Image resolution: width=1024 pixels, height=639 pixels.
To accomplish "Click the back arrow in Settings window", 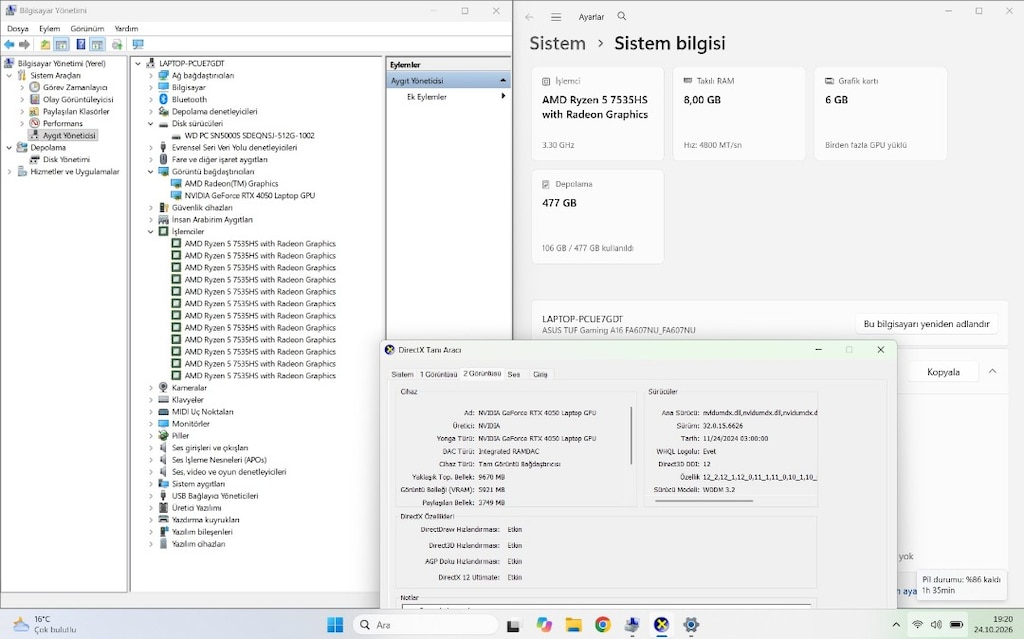I will pyautogui.click(x=529, y=17).
